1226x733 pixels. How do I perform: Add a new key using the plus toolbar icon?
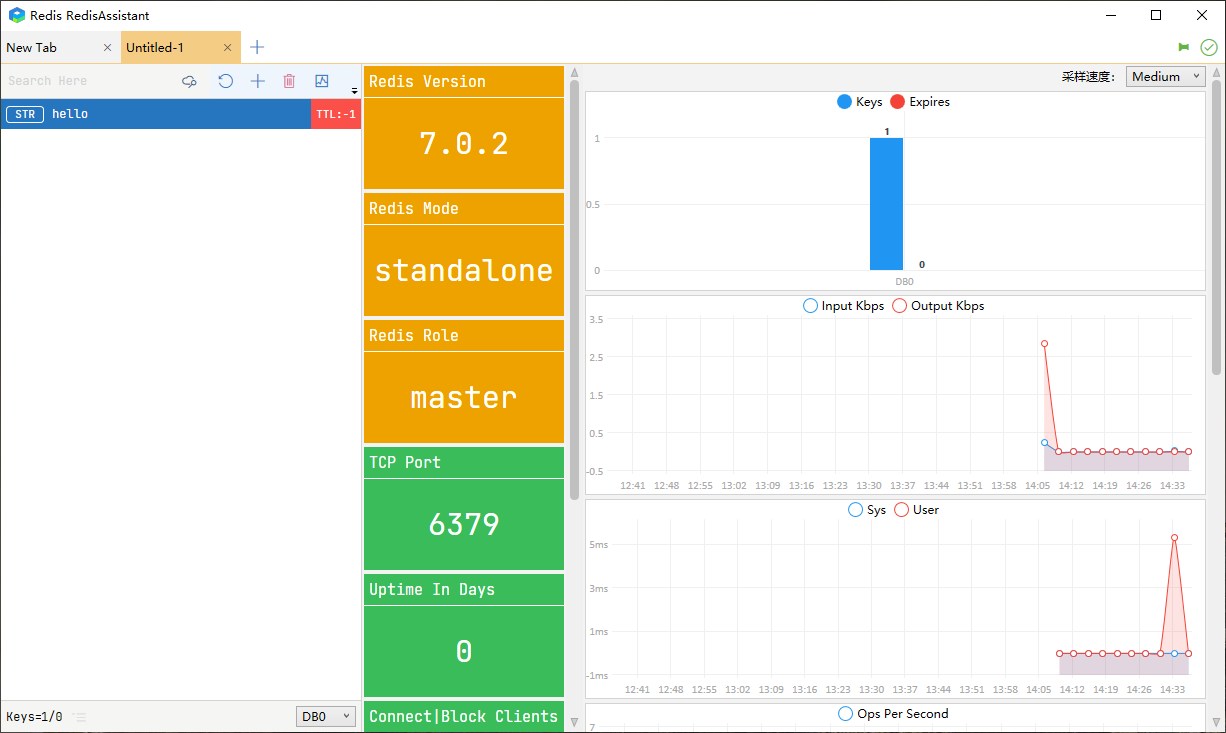click(258, 81)
